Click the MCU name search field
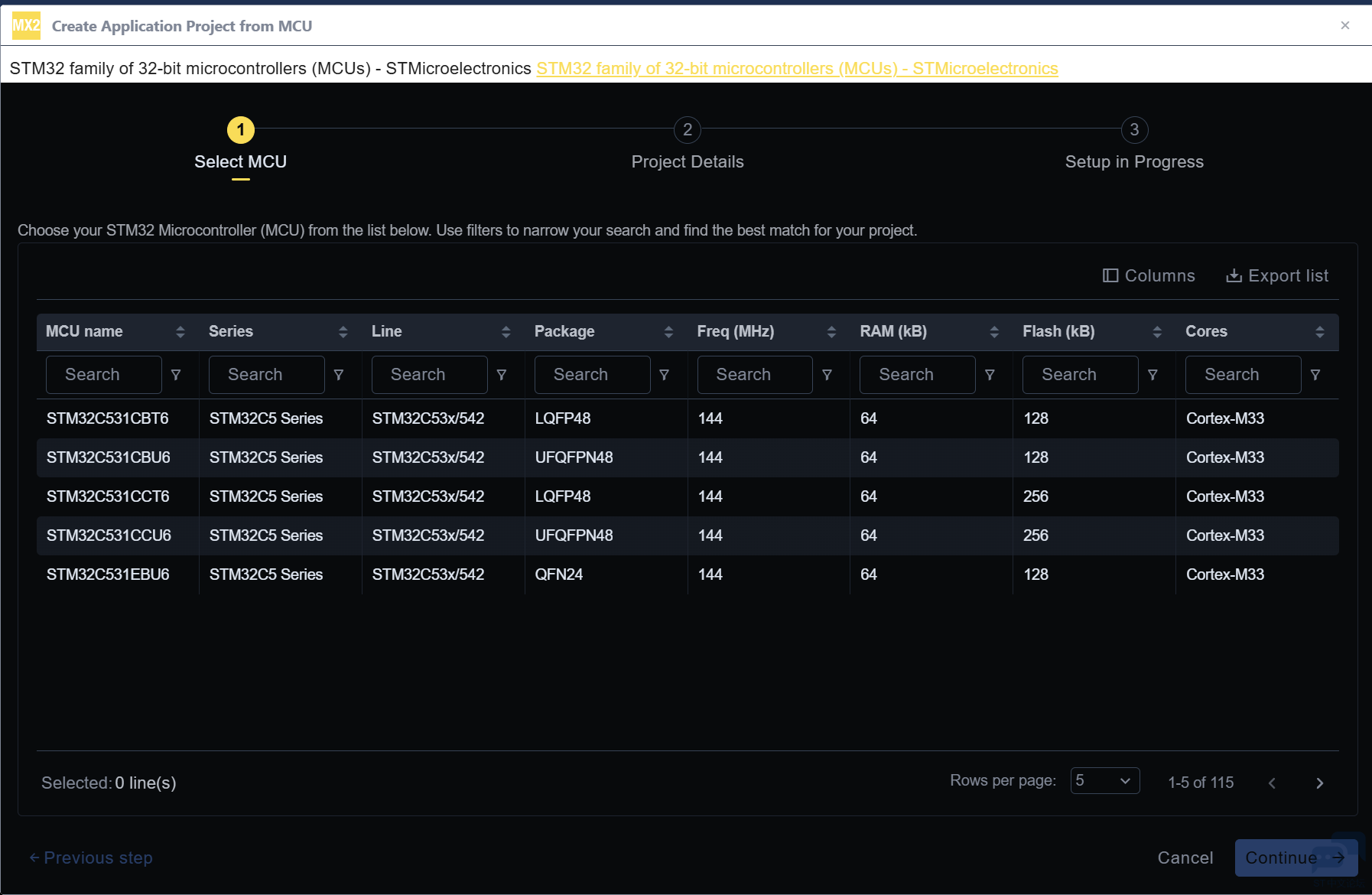 (x=103, y=375)
